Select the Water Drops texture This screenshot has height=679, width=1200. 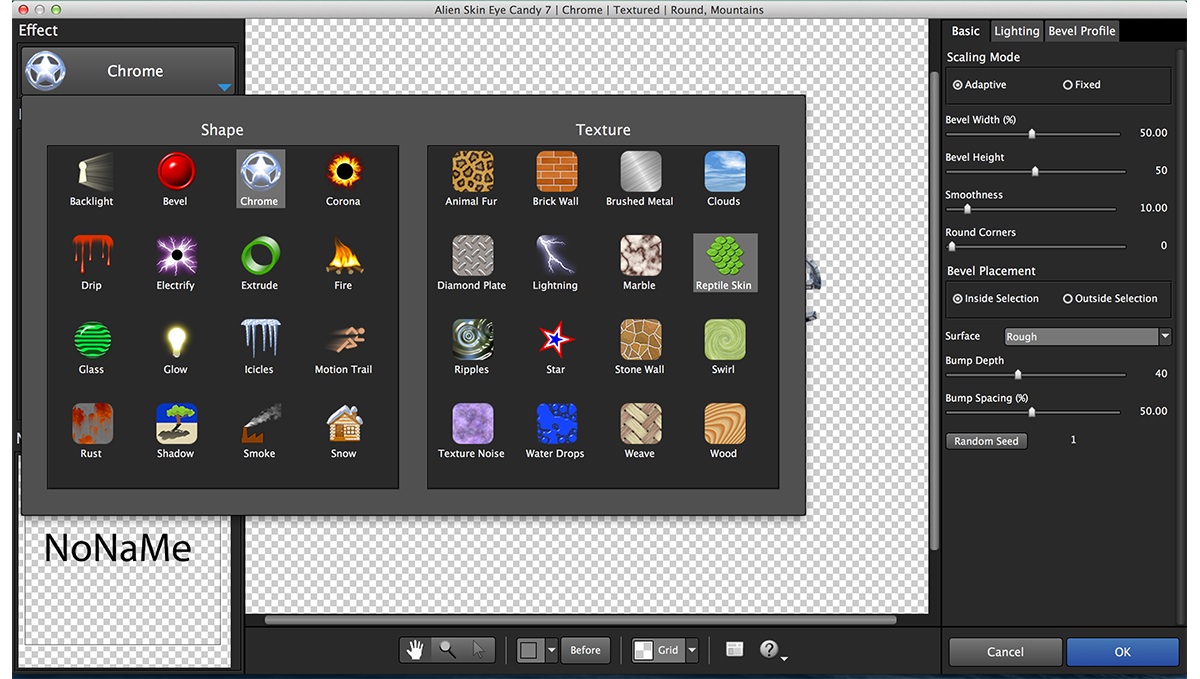point(555,430)
